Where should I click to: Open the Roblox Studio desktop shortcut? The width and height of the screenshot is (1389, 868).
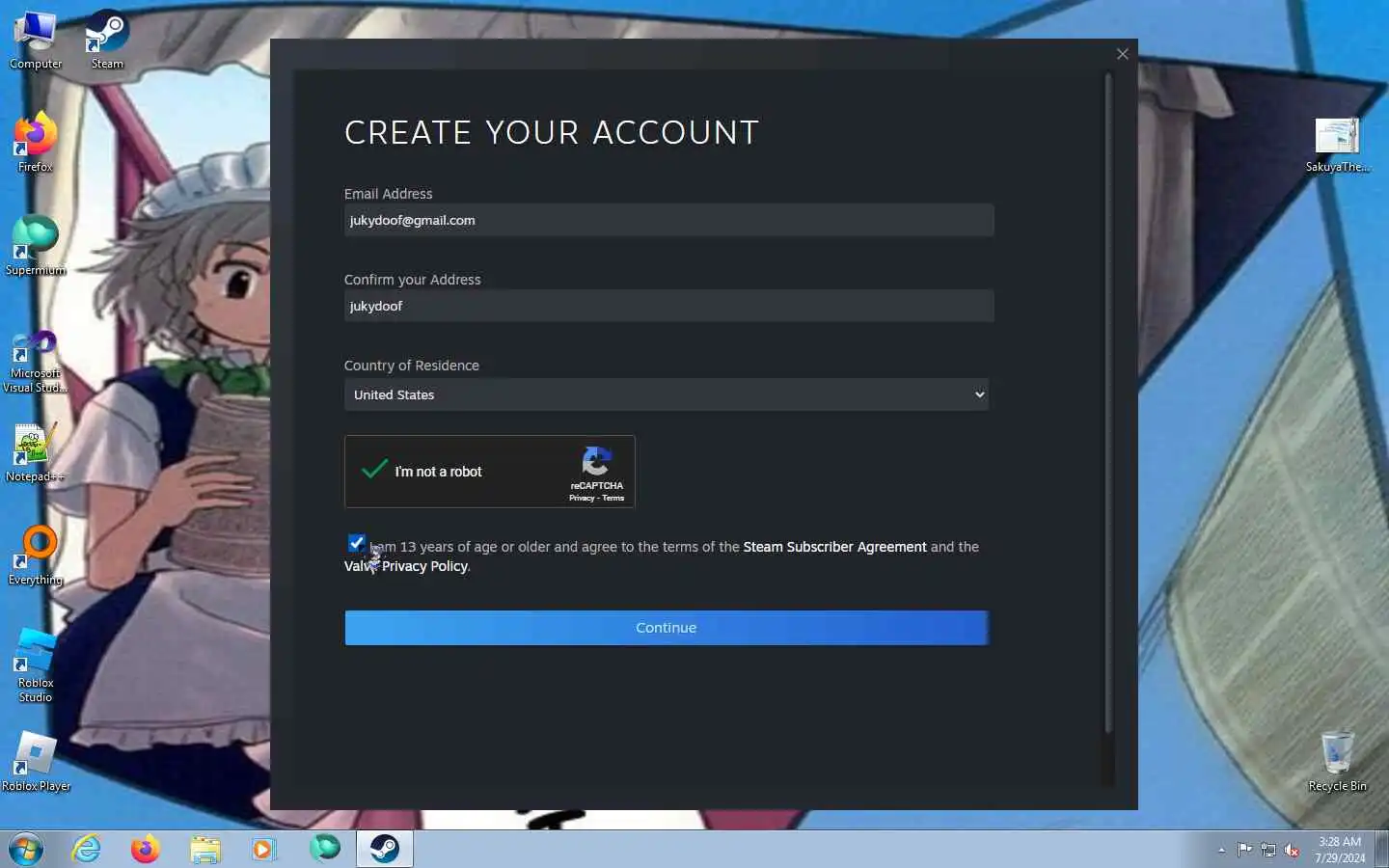click(x=36, y=665)
